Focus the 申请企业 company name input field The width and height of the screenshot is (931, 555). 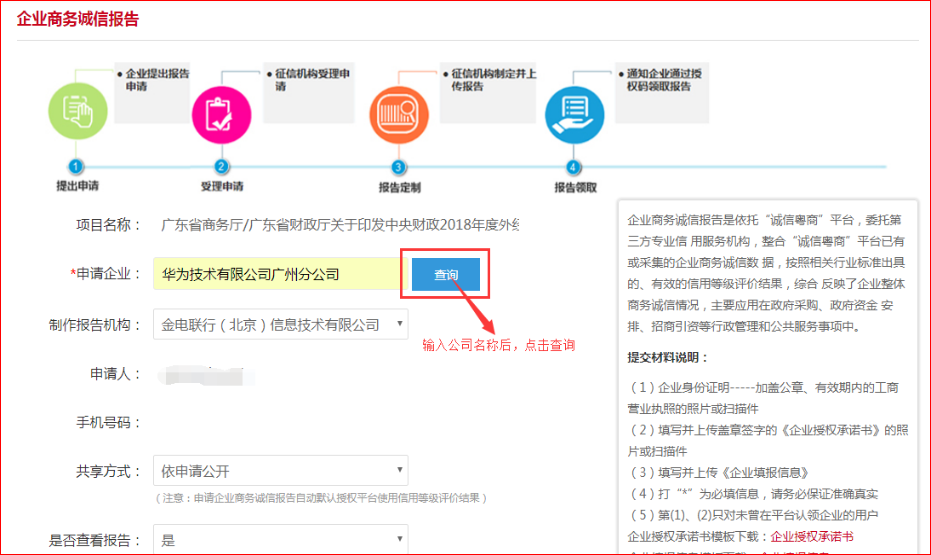(277, 274)
